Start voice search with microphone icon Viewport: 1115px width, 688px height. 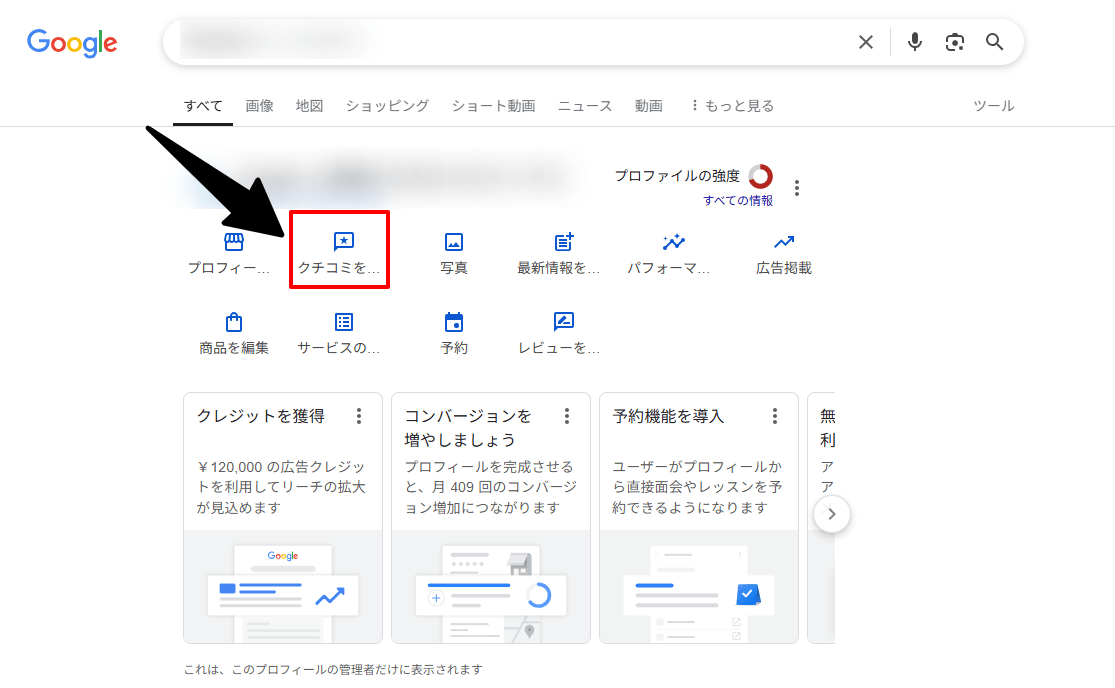(914, 42)
